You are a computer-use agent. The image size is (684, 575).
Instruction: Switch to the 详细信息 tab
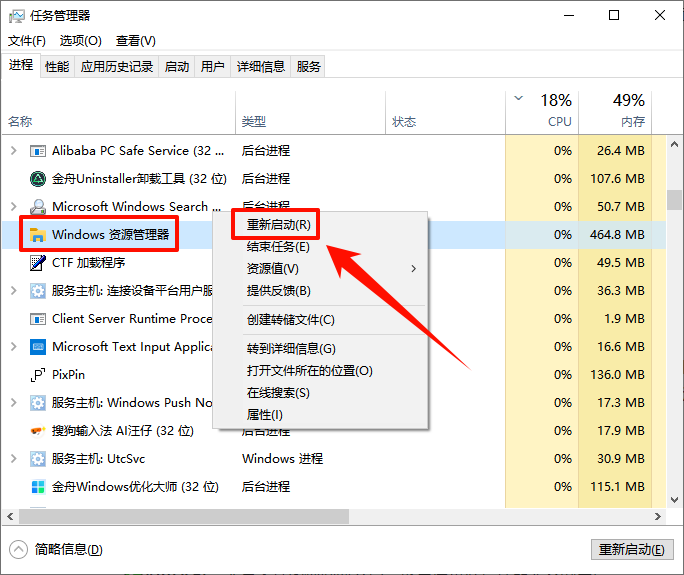(260, 67)
